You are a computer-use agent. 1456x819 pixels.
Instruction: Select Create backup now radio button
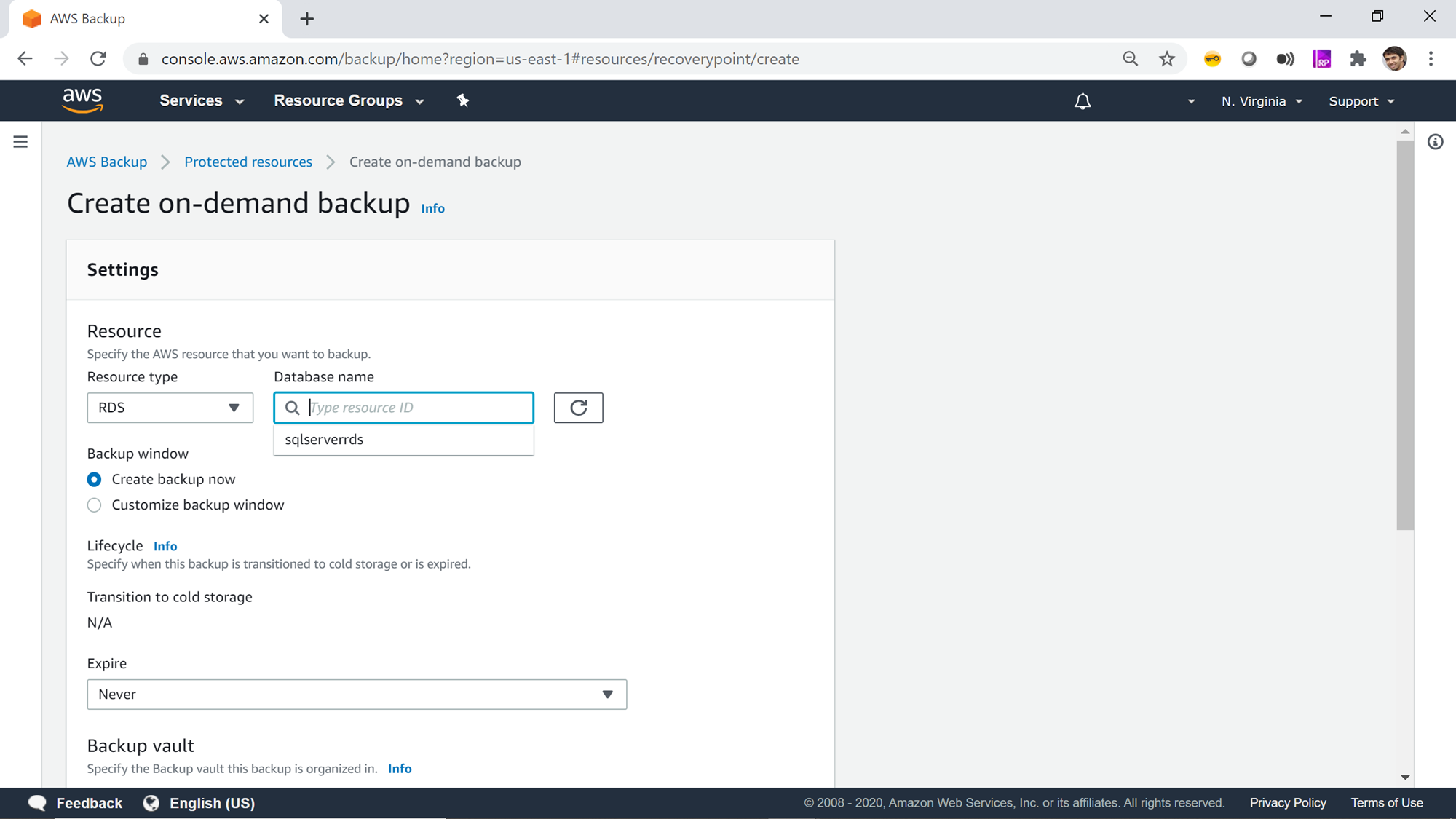coord(94,479)
